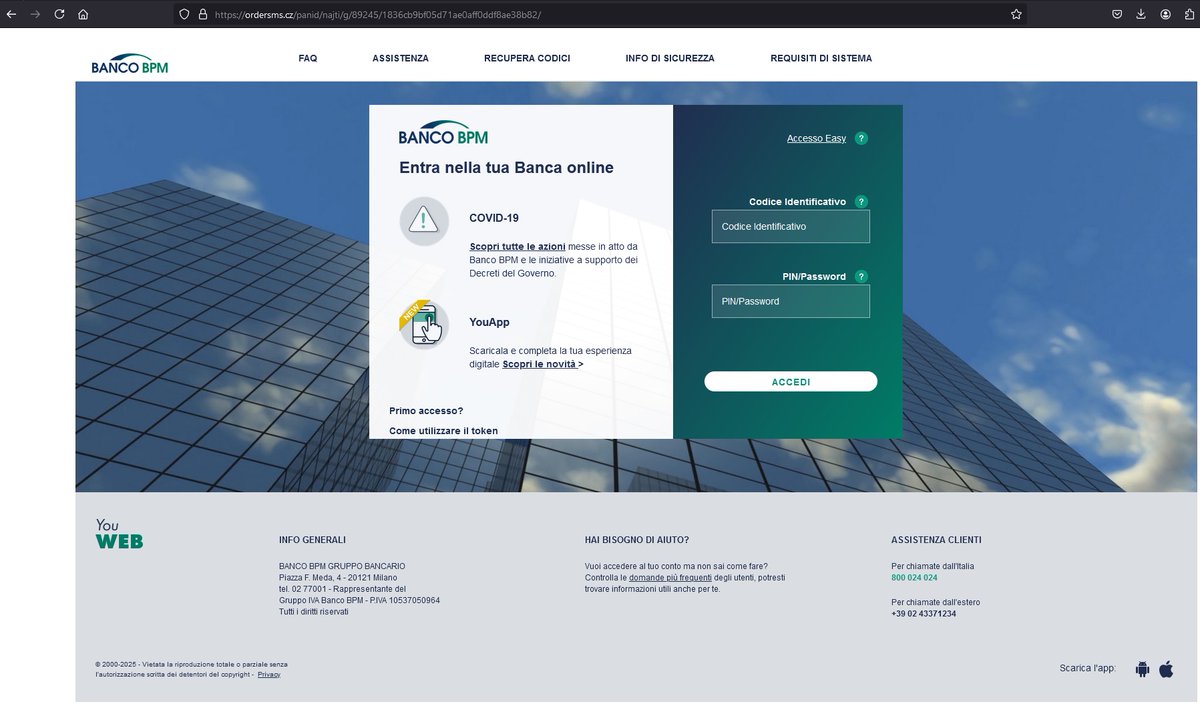The width and height of the screenshot is (1200, 706).
Task: Open the browser home page icon
Action: point(83,14)
